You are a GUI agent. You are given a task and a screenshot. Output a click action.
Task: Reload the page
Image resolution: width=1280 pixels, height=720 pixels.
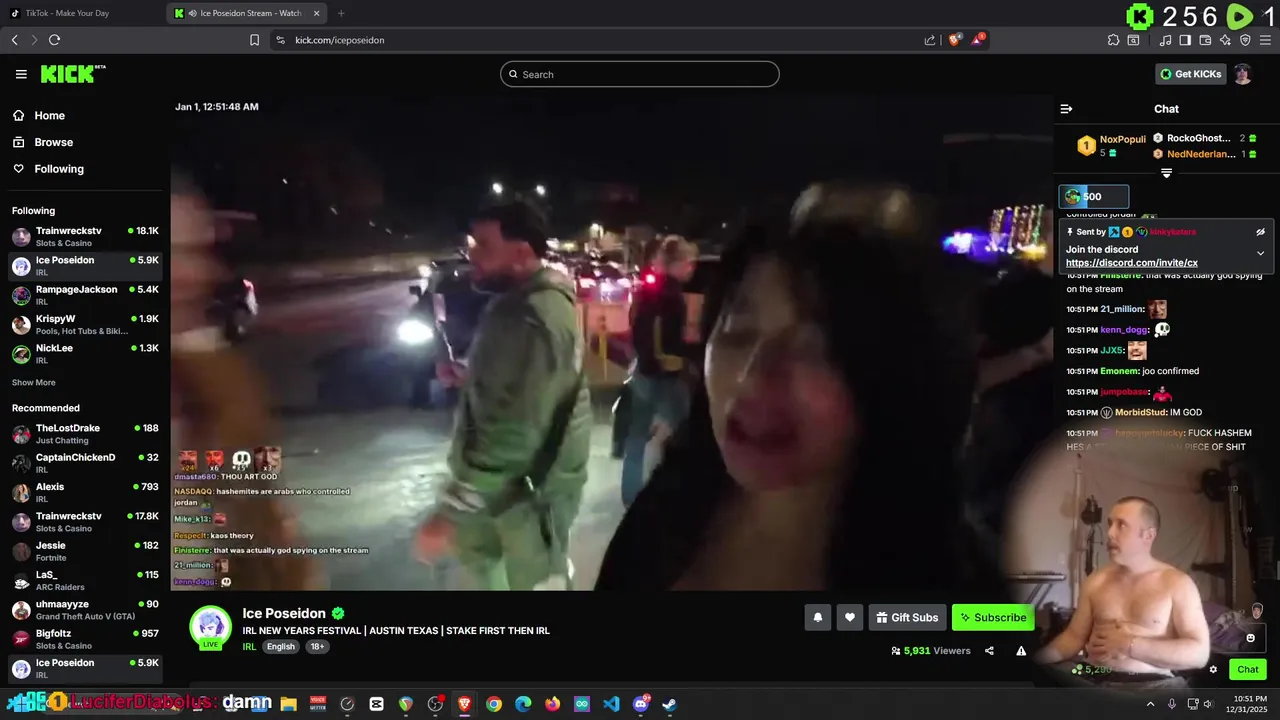tap(54, 40)
